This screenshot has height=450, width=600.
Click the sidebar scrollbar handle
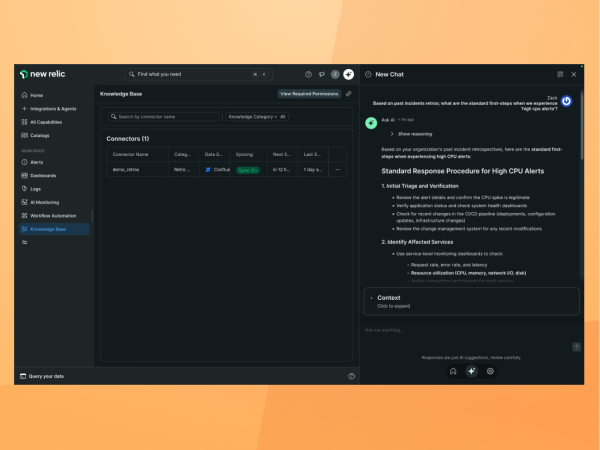click(x=92, y=215)
